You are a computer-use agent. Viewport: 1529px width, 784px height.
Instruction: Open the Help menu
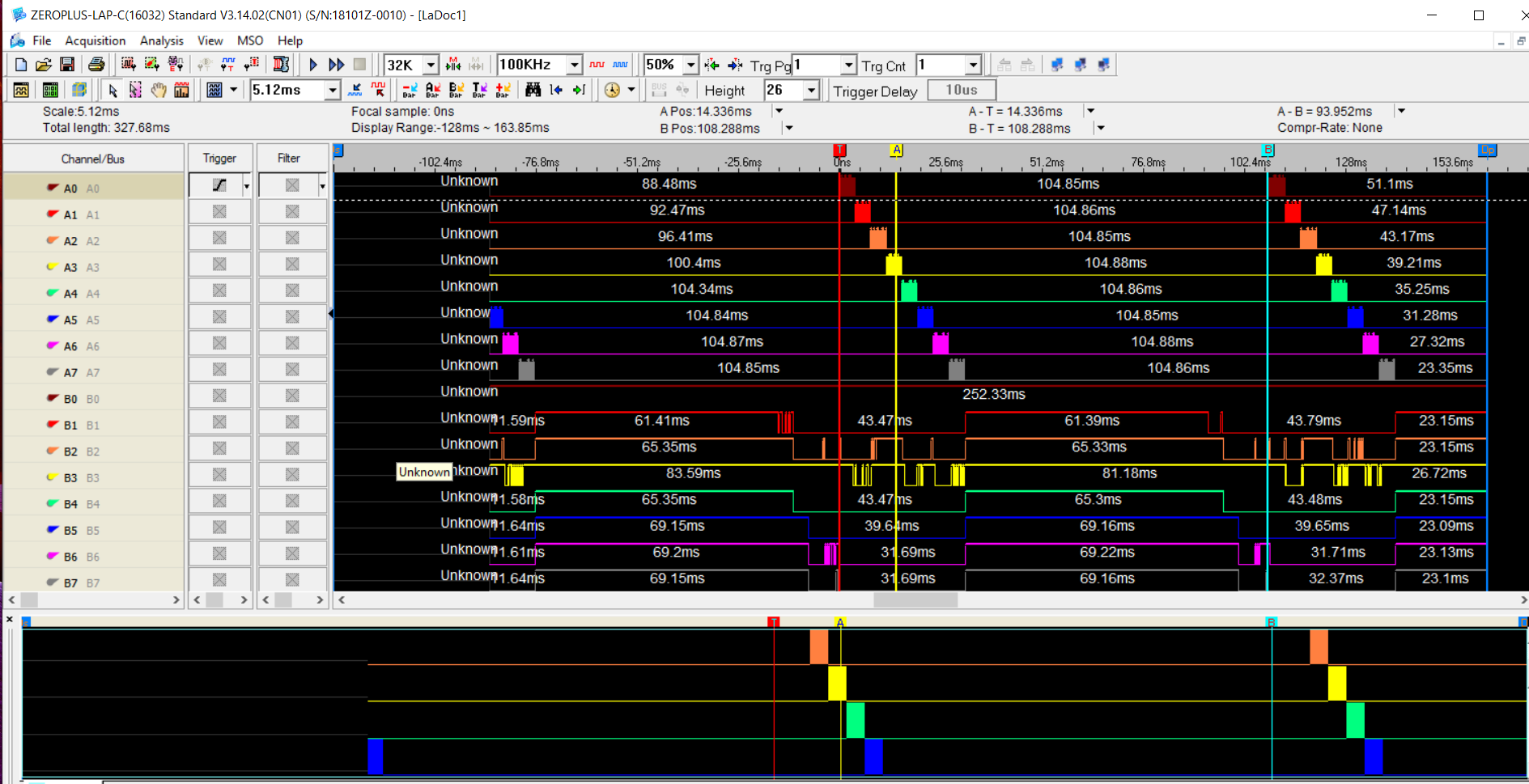pos(290,40)
